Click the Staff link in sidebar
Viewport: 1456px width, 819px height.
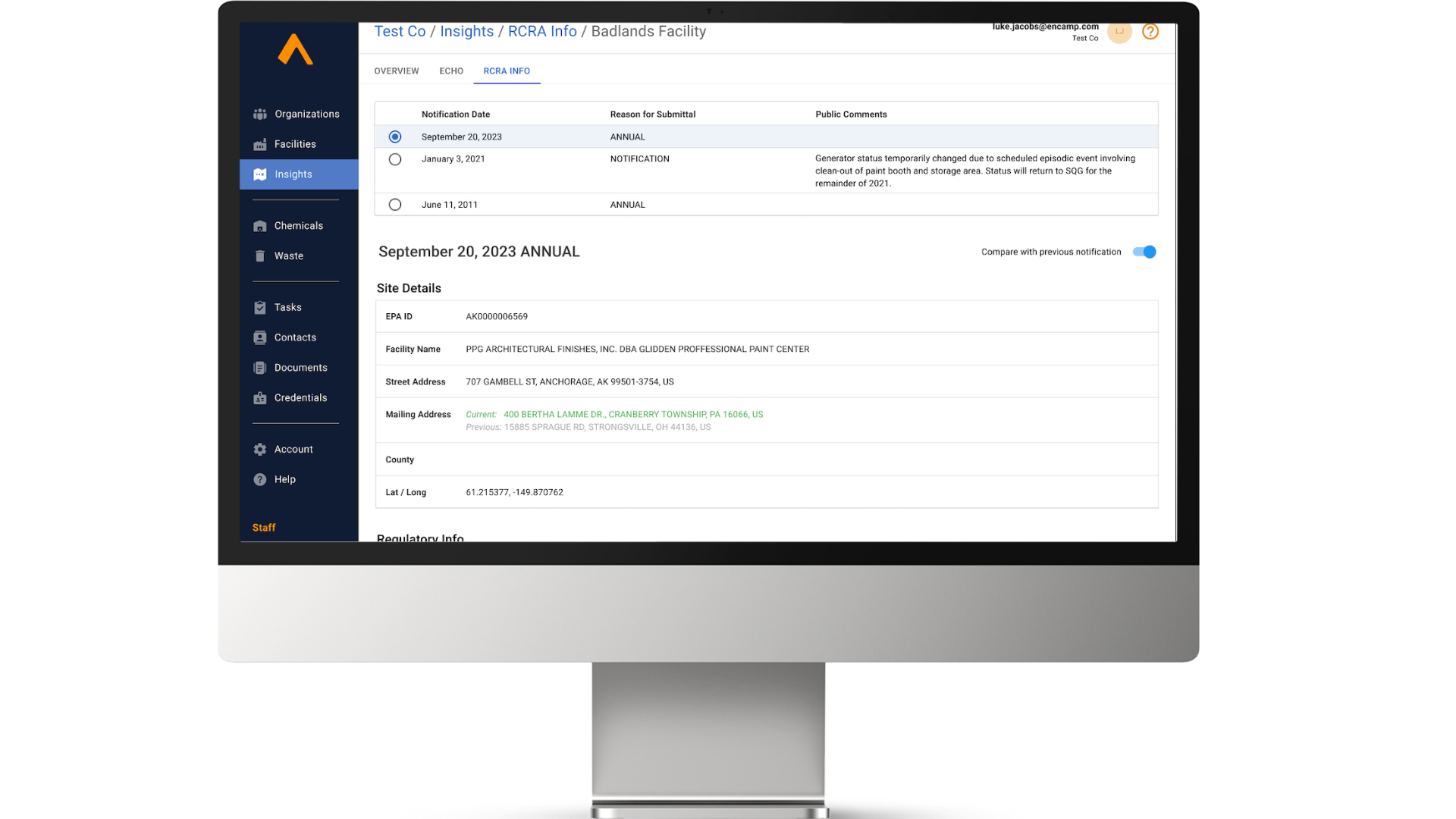click(264, 528)
